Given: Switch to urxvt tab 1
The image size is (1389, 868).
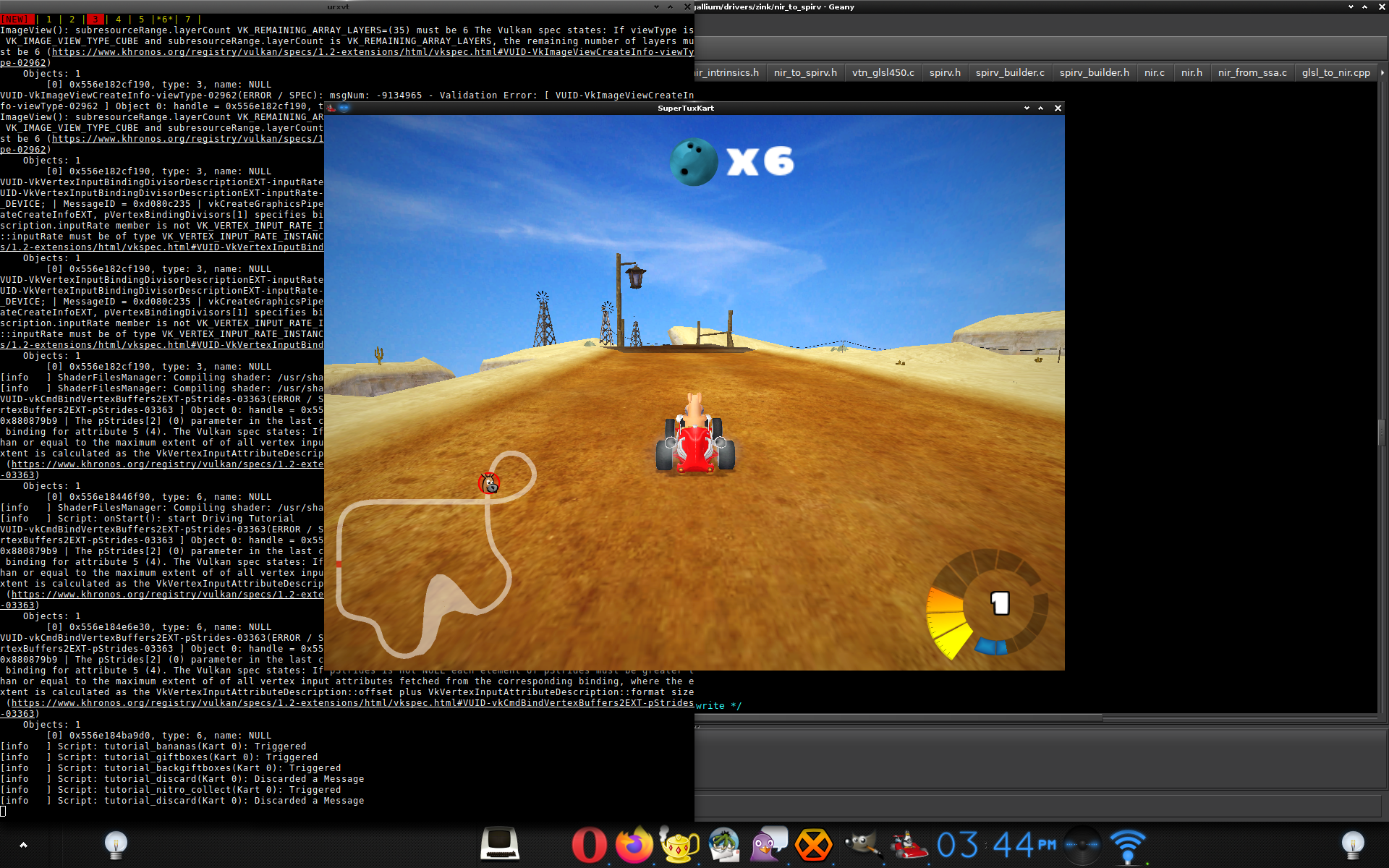Looking at the screenshot, I should pos(48,20).
